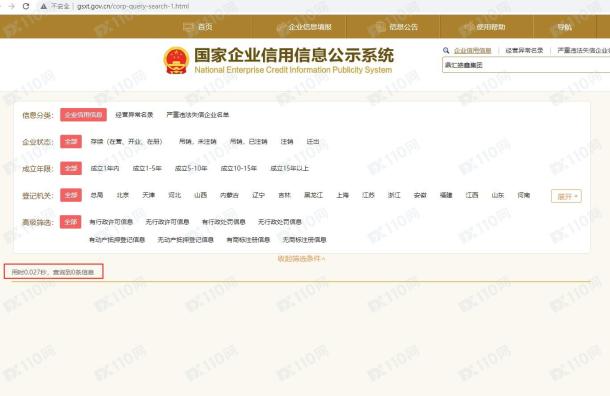Choose 安徽 as the registration authority
The width and height of the screenshot is (610, 396).
(x=420, y=195)
